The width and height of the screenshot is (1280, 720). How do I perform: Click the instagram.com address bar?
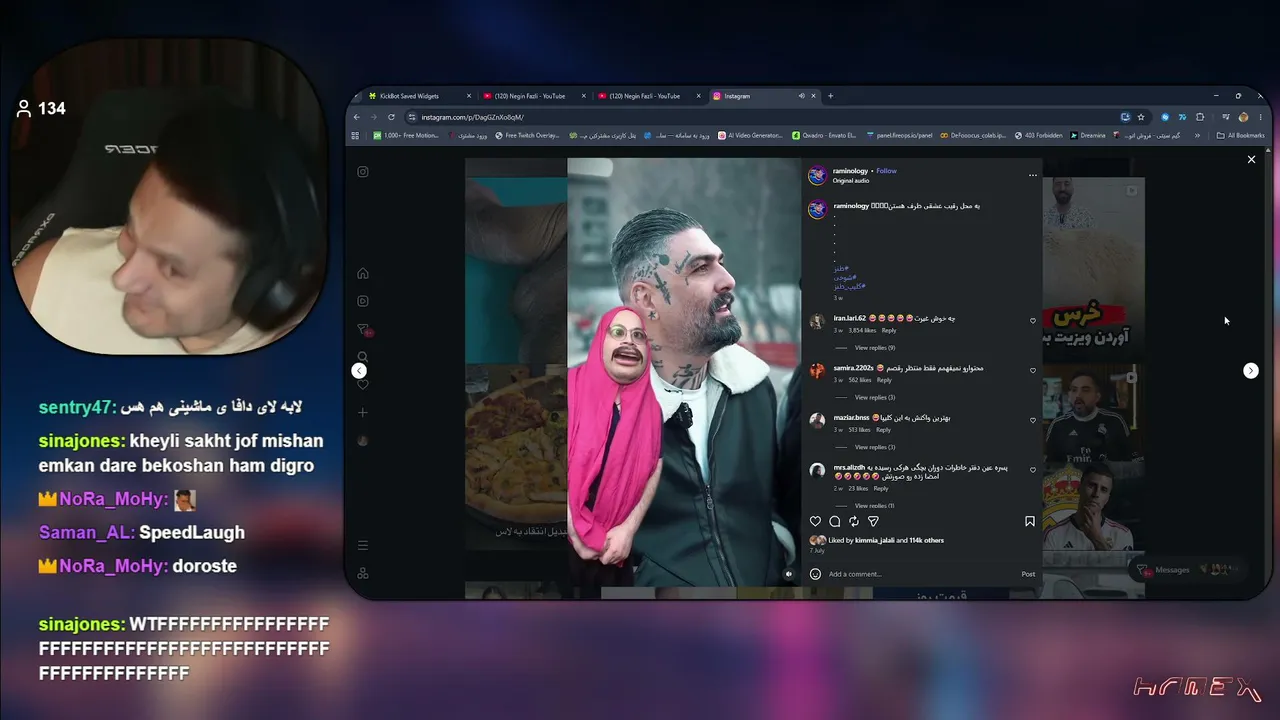[760, 117]
